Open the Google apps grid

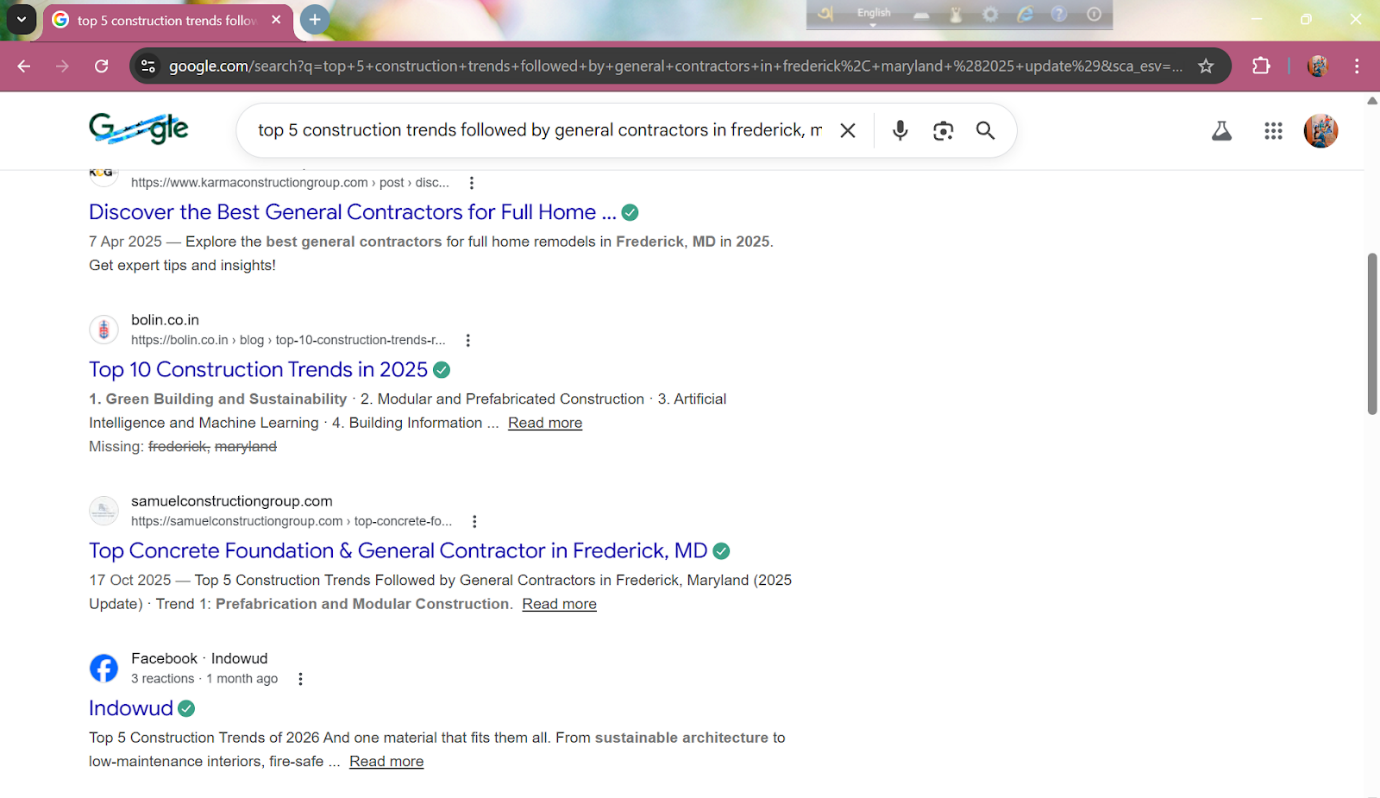click(x=1273, y=131)
